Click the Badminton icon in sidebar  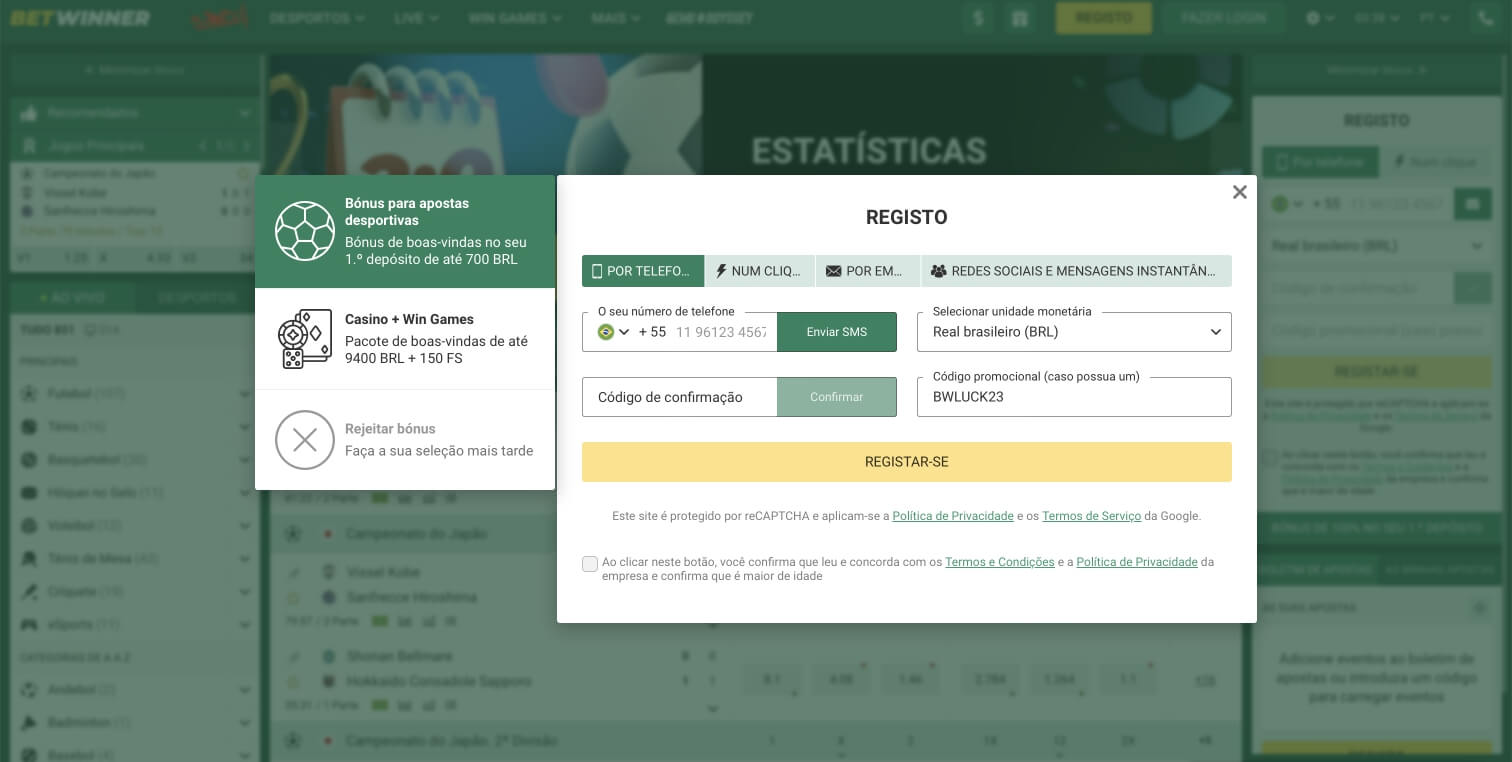30,723
